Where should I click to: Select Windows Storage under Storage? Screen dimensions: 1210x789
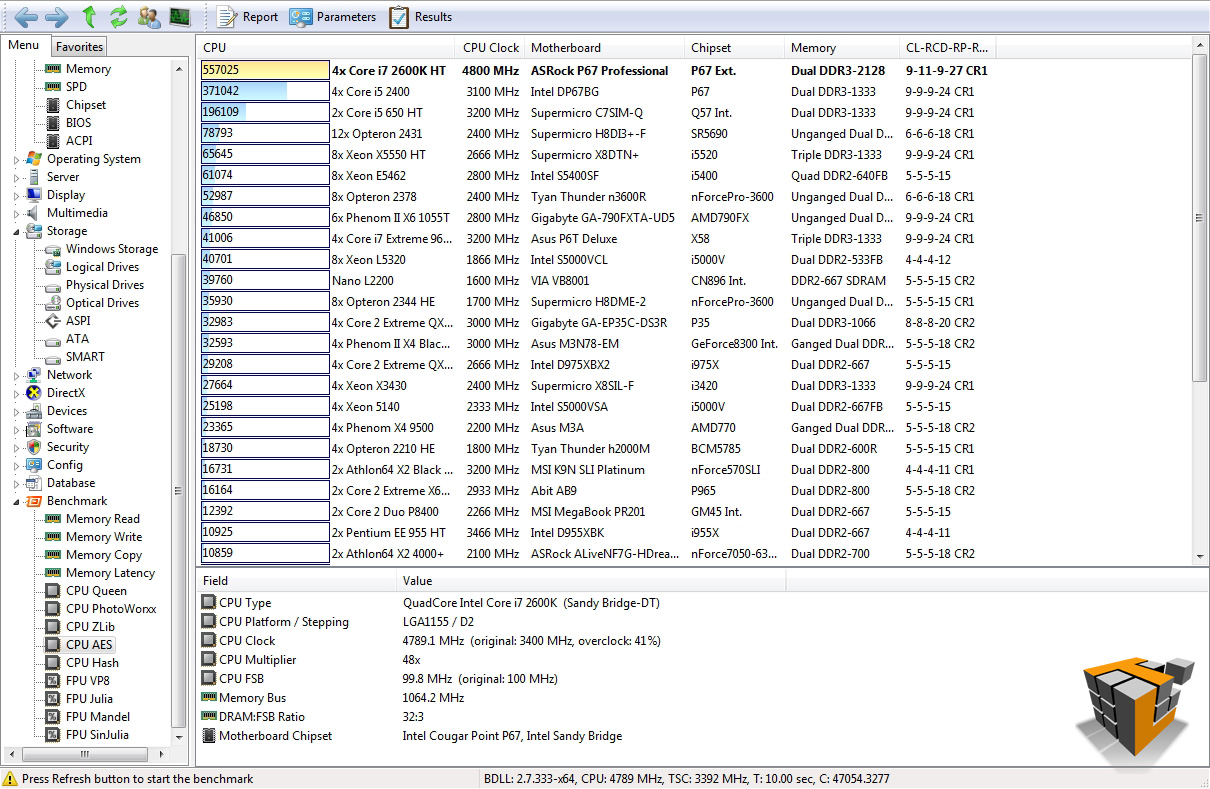pyautogui.click(x=111, y=249)
